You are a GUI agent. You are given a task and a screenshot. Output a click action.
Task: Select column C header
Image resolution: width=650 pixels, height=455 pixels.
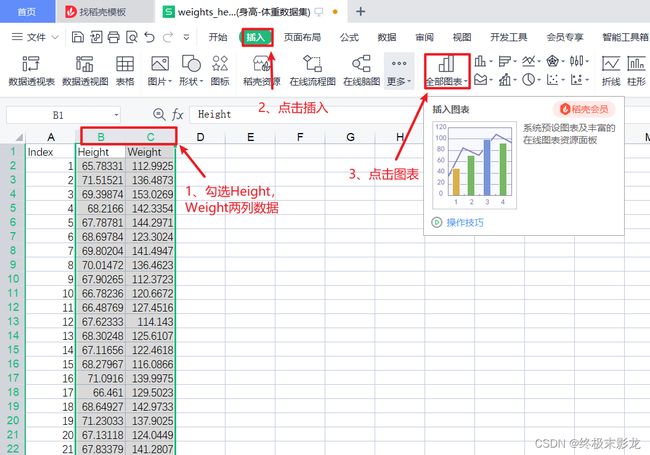pyautogui.click(x=150, y=137)
